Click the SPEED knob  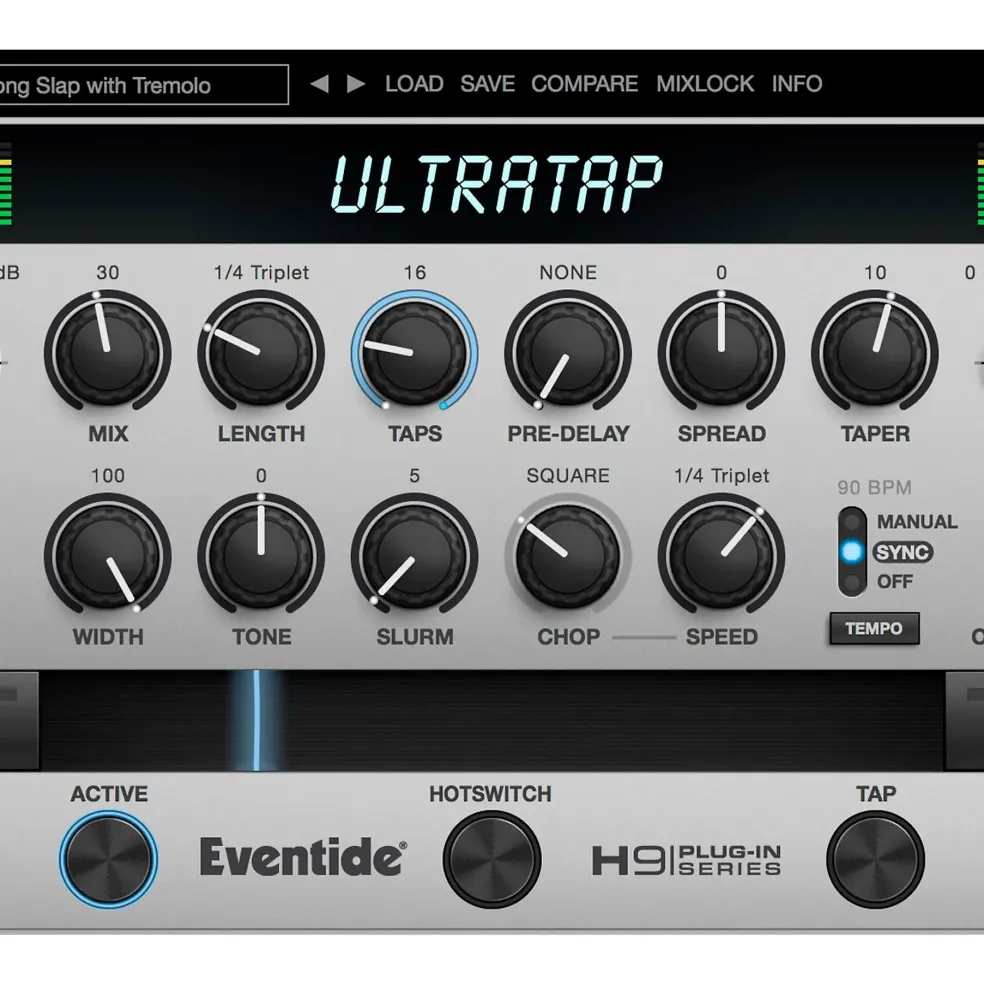[721, 555]
